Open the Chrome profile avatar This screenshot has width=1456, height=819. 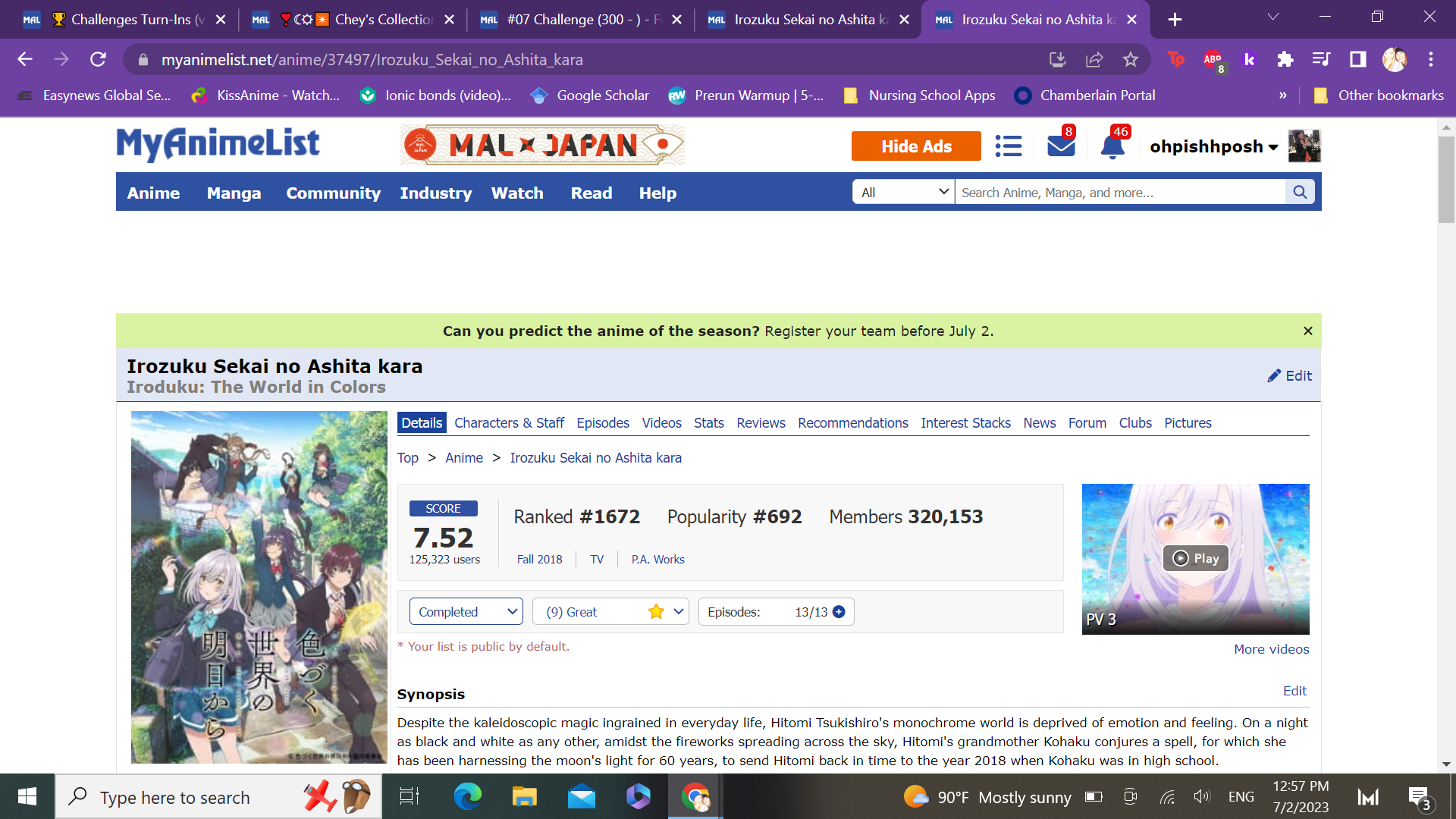click(1395, 59)
